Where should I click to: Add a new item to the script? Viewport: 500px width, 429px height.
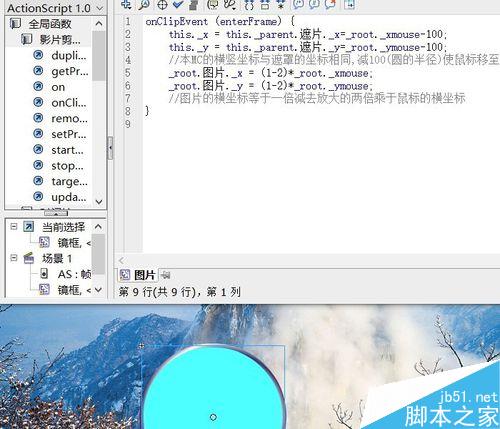126,4
